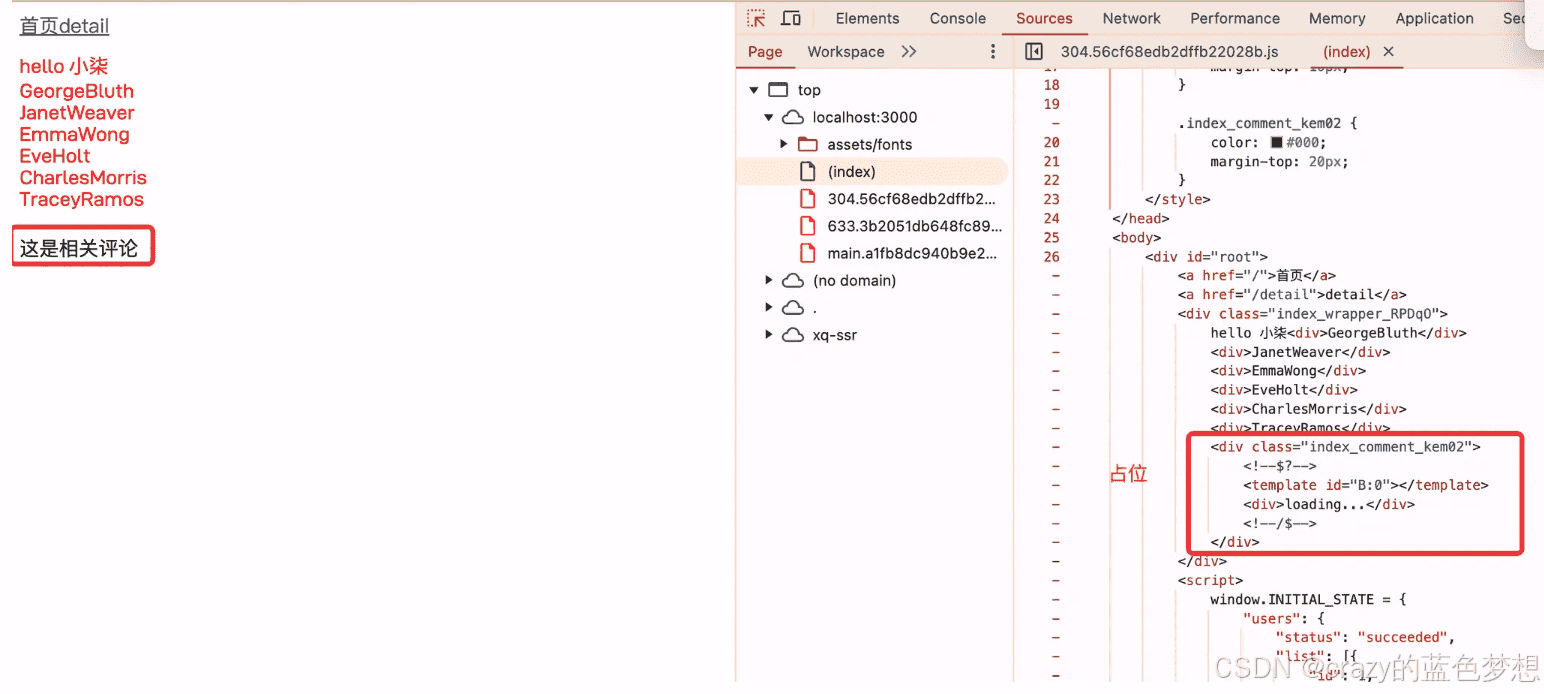This screenshot has height=694, width=1544.
Task: Click the JanetWeaver name on page
Action: click(77, 113)
